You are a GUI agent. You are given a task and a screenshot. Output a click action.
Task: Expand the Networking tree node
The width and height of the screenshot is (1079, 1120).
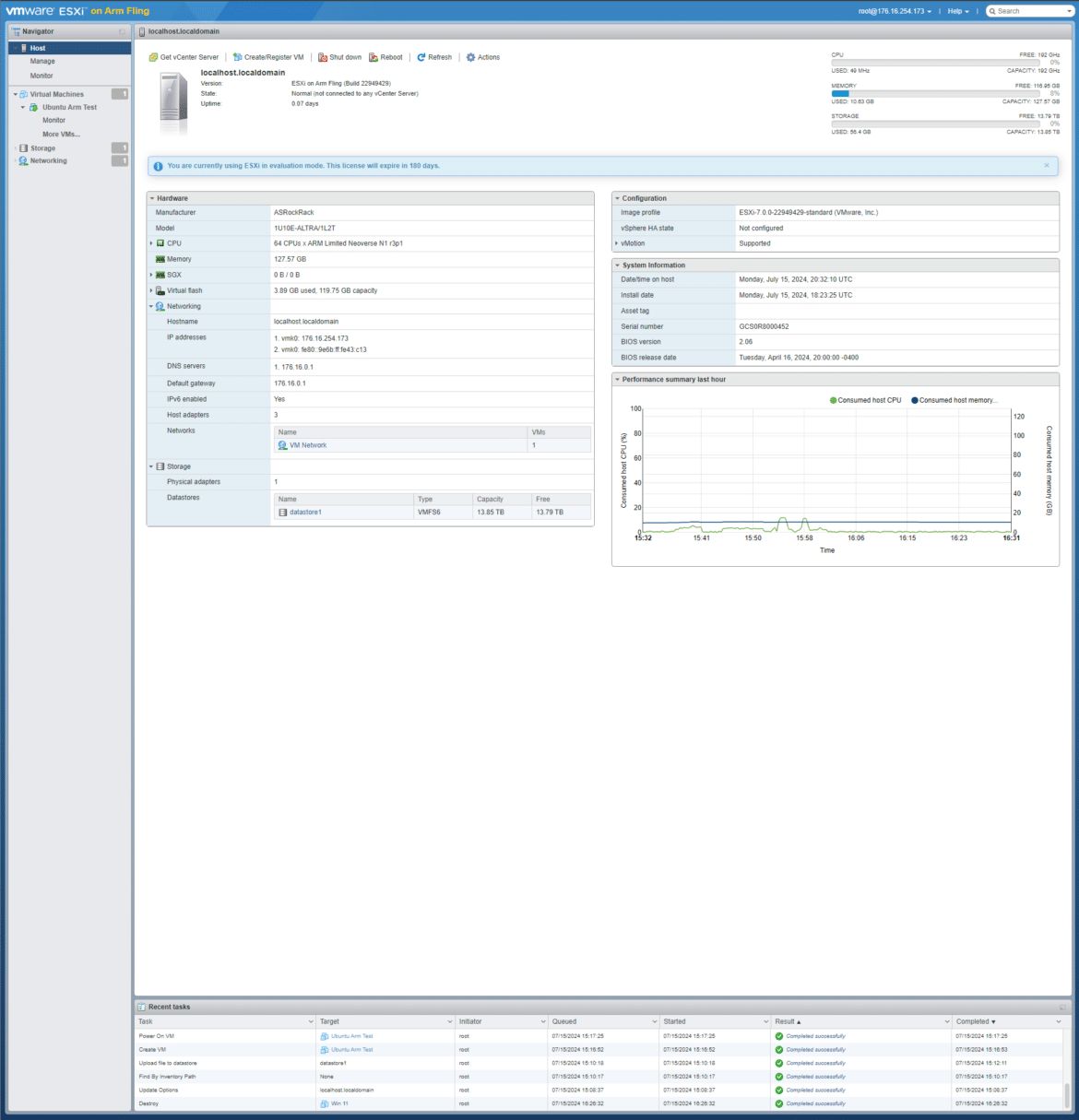15,161
